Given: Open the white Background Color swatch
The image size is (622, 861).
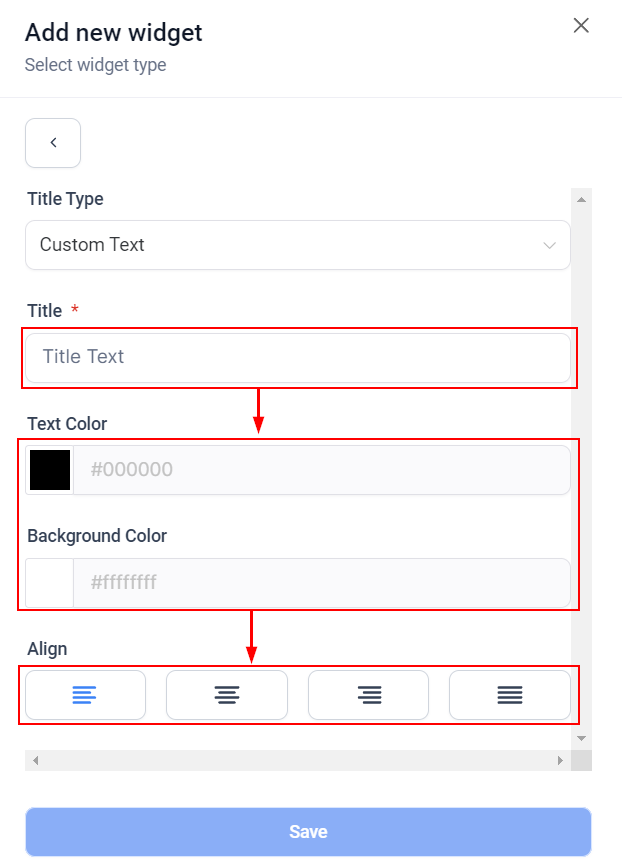Looking at the screenshot, I should coord(50,582).
